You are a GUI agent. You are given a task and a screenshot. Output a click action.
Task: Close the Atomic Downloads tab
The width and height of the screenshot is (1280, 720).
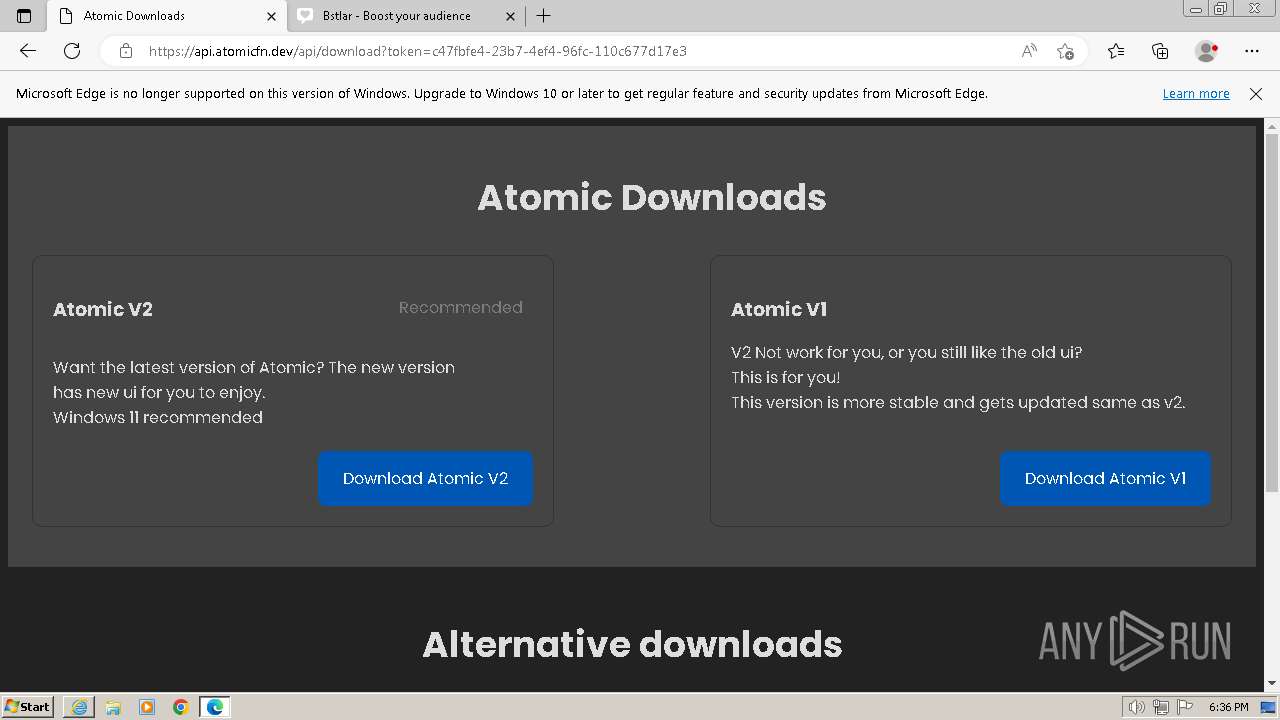pos(271,16)
